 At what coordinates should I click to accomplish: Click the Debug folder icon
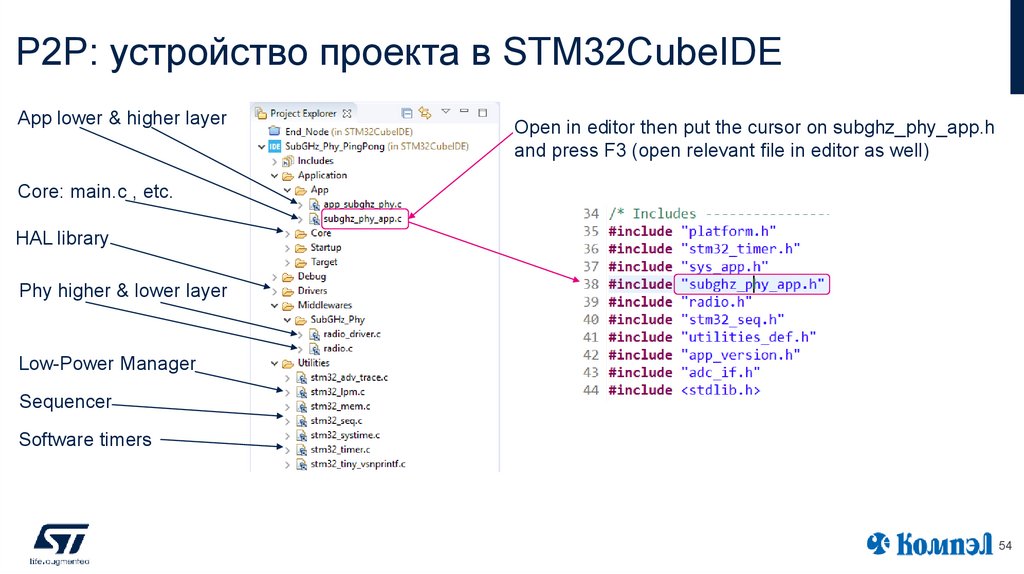tap(288, 276)
